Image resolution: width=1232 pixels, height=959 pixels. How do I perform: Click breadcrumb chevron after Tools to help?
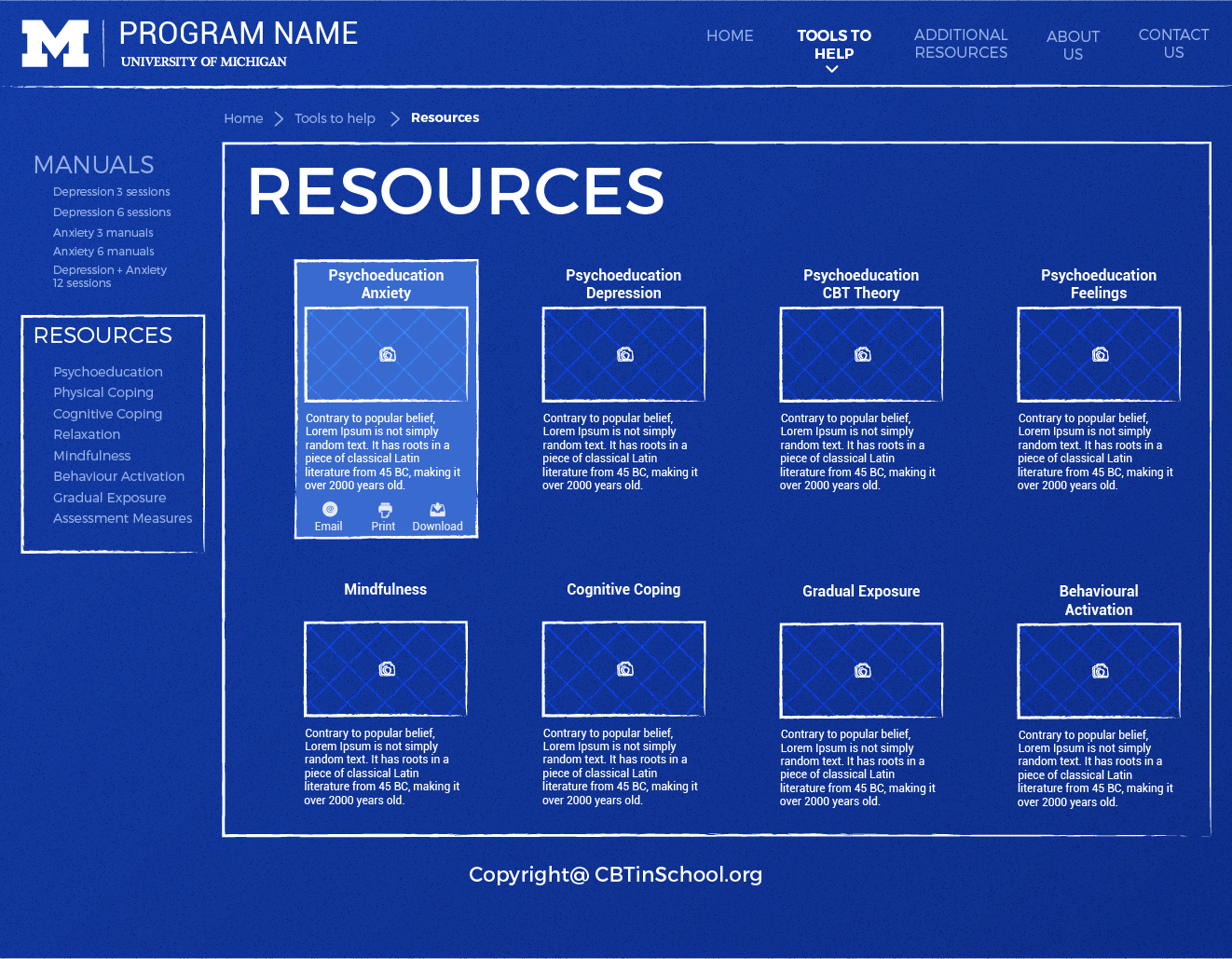click(395, 118)
